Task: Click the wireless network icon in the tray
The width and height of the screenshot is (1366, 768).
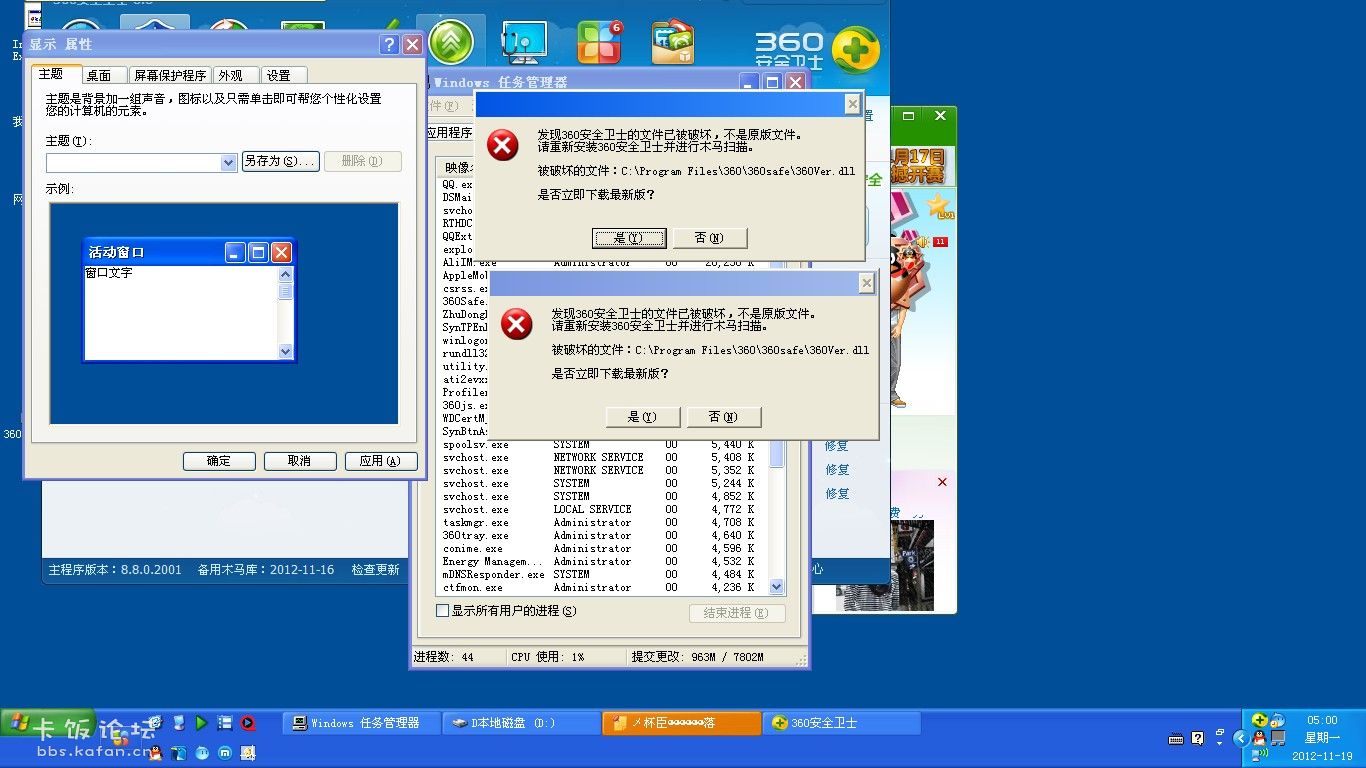Action: [1261, 754]
